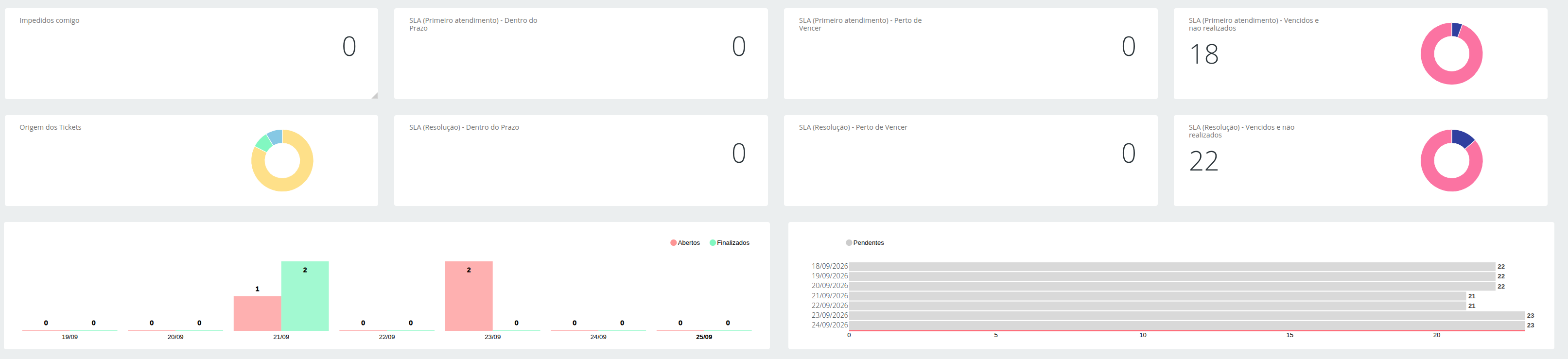Viewport: 1568px width, 359px height.
Task: Toggle the Abertos legend item
Action: pos(685,243)
